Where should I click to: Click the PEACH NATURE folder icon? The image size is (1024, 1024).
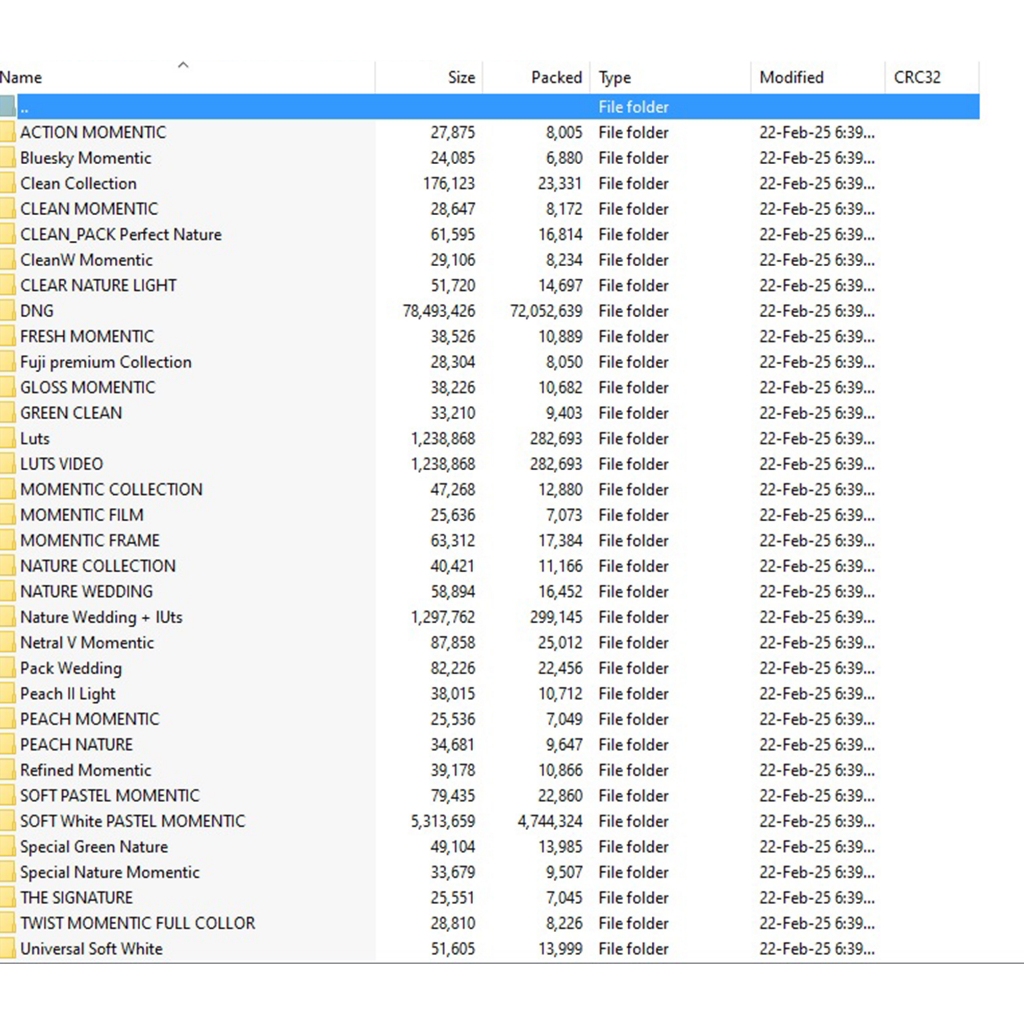[x=7, y=745]
